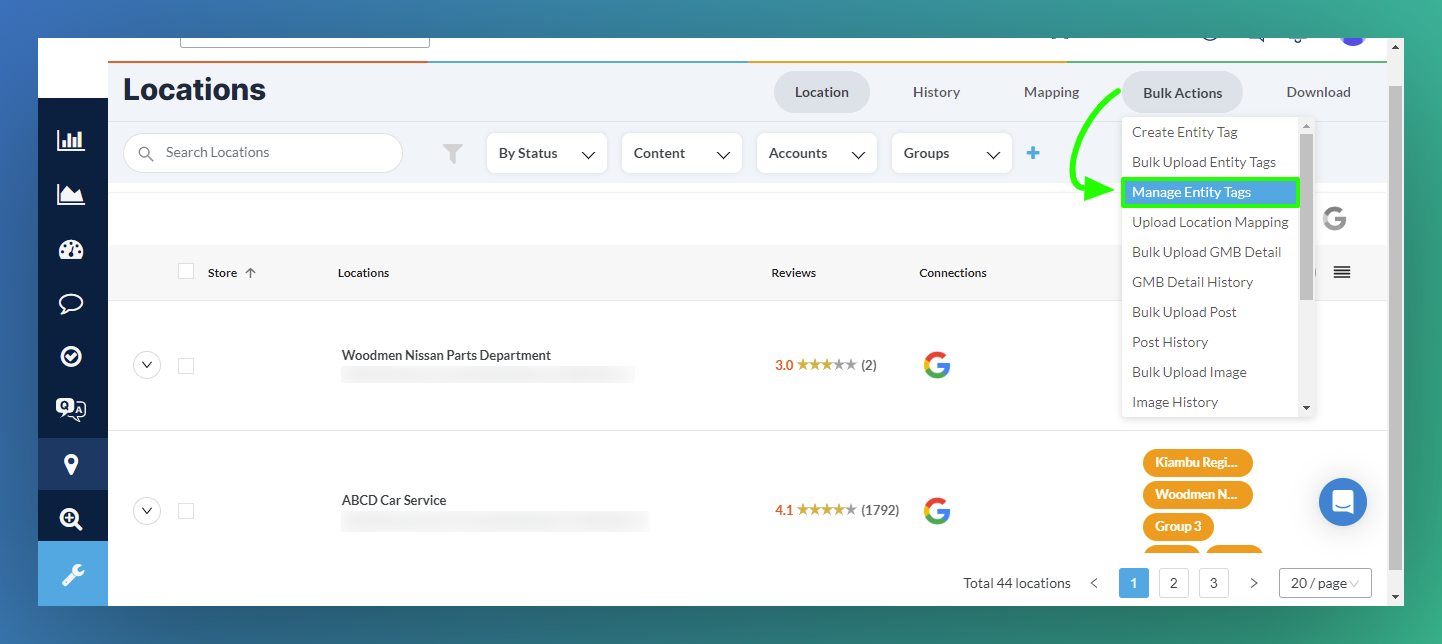Switch to the History tab
This screenshot has width=1442, height=644.
tap(936, 92)
